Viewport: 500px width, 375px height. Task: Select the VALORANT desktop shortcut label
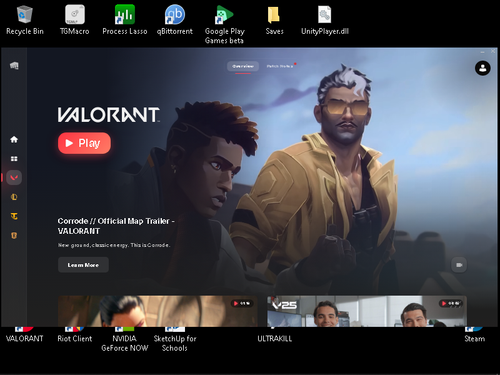coord(25,338)
